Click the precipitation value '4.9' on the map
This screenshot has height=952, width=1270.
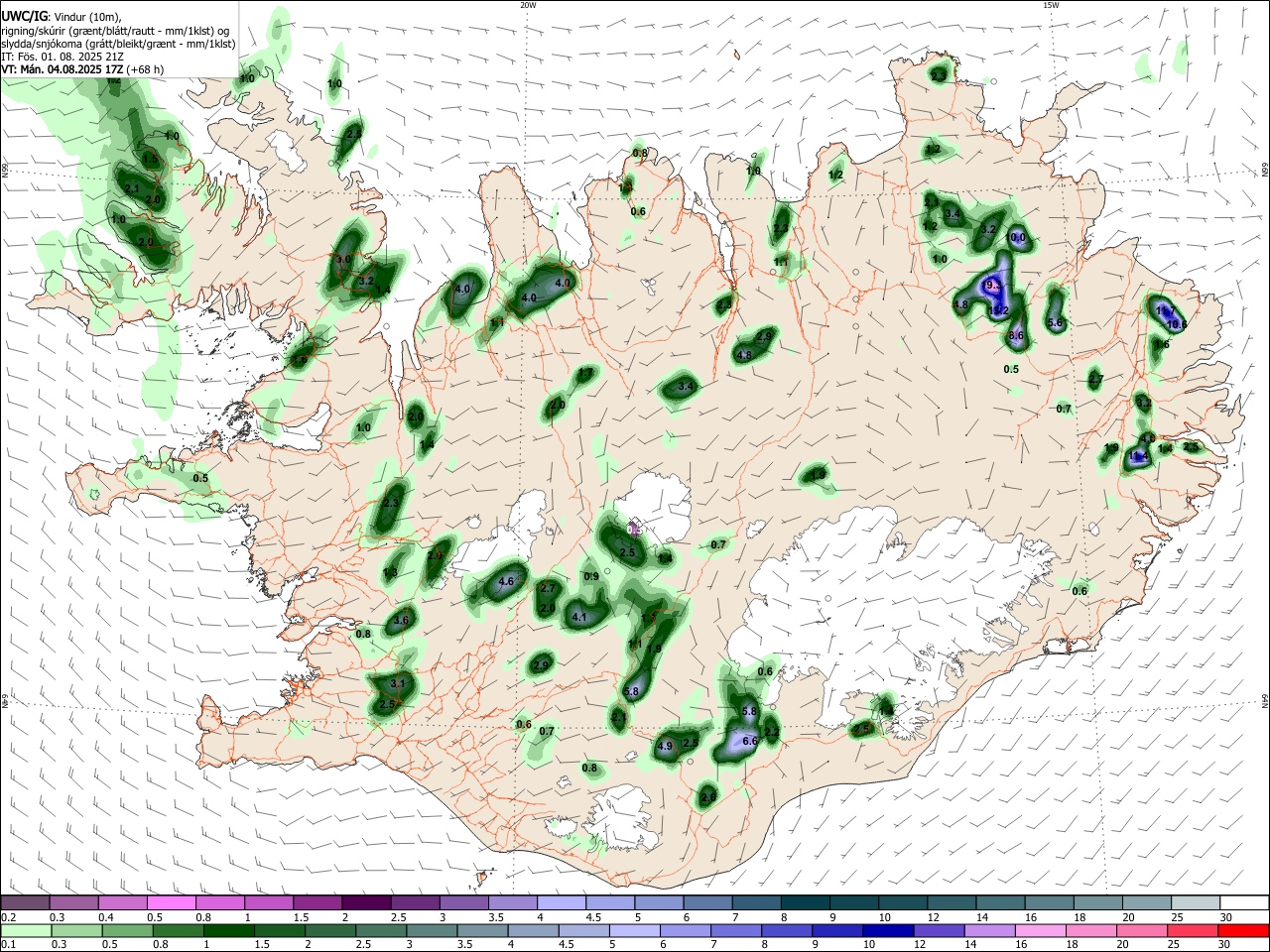tap(666, 746)
